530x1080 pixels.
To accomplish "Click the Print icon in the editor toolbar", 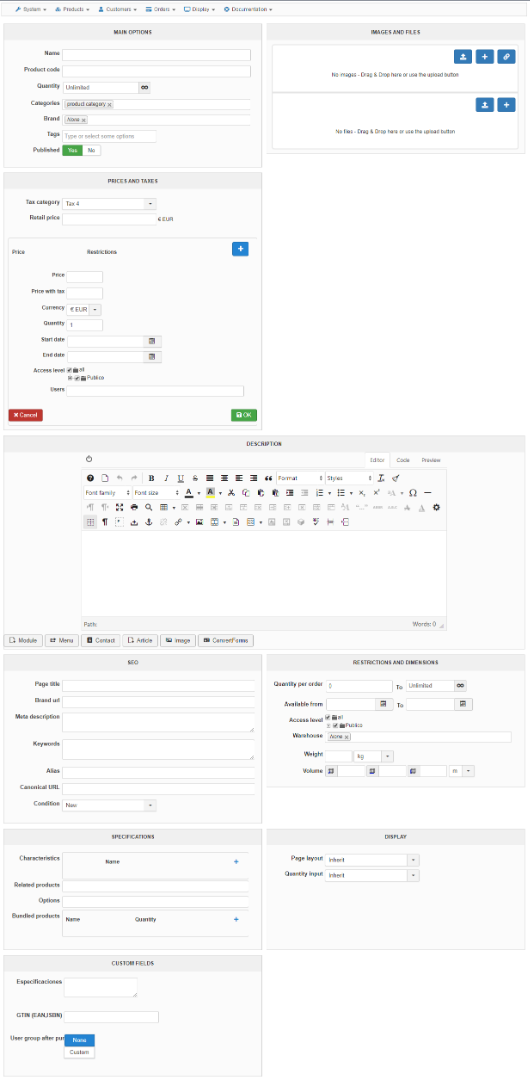I will coord(134,508).
